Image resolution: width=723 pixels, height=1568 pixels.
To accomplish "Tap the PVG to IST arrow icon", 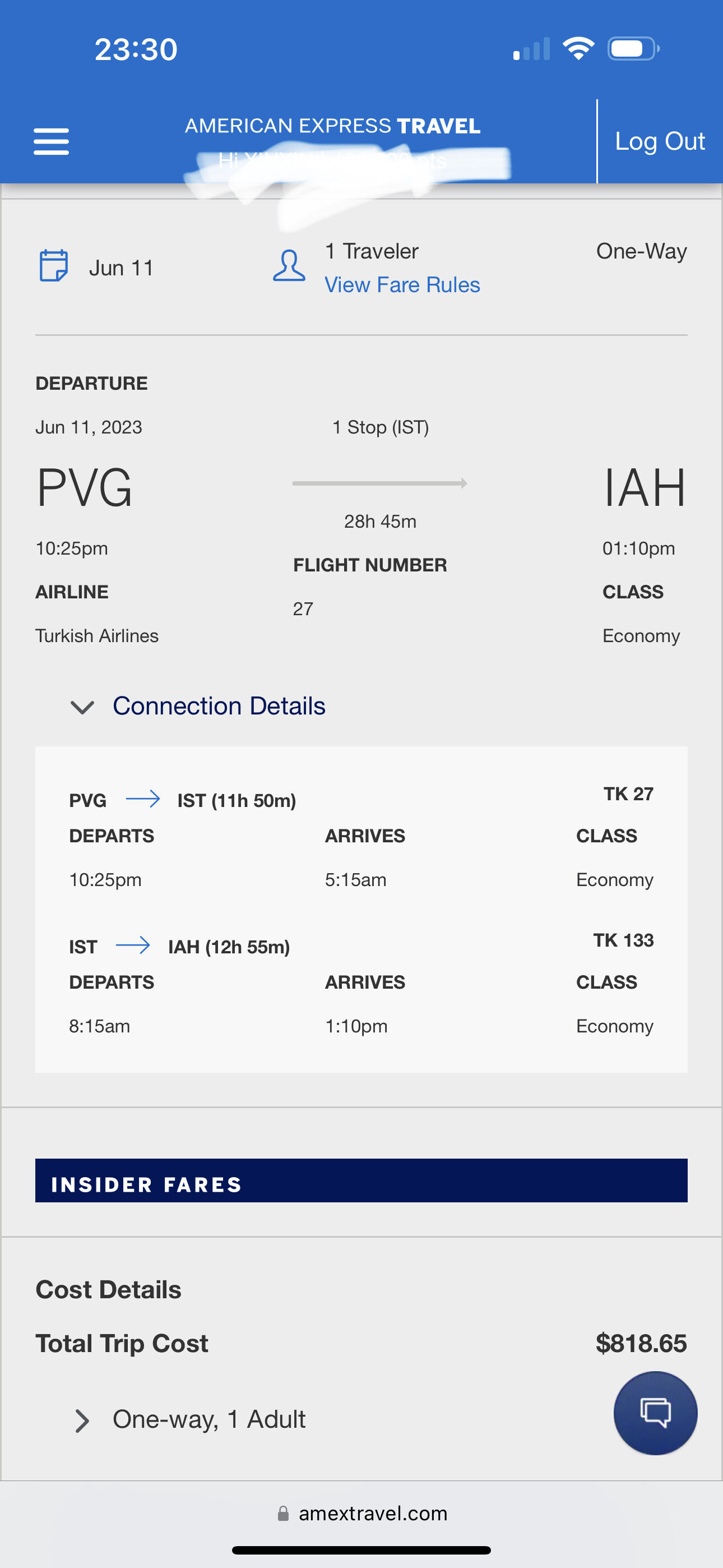I will click(x=142, y=799).
